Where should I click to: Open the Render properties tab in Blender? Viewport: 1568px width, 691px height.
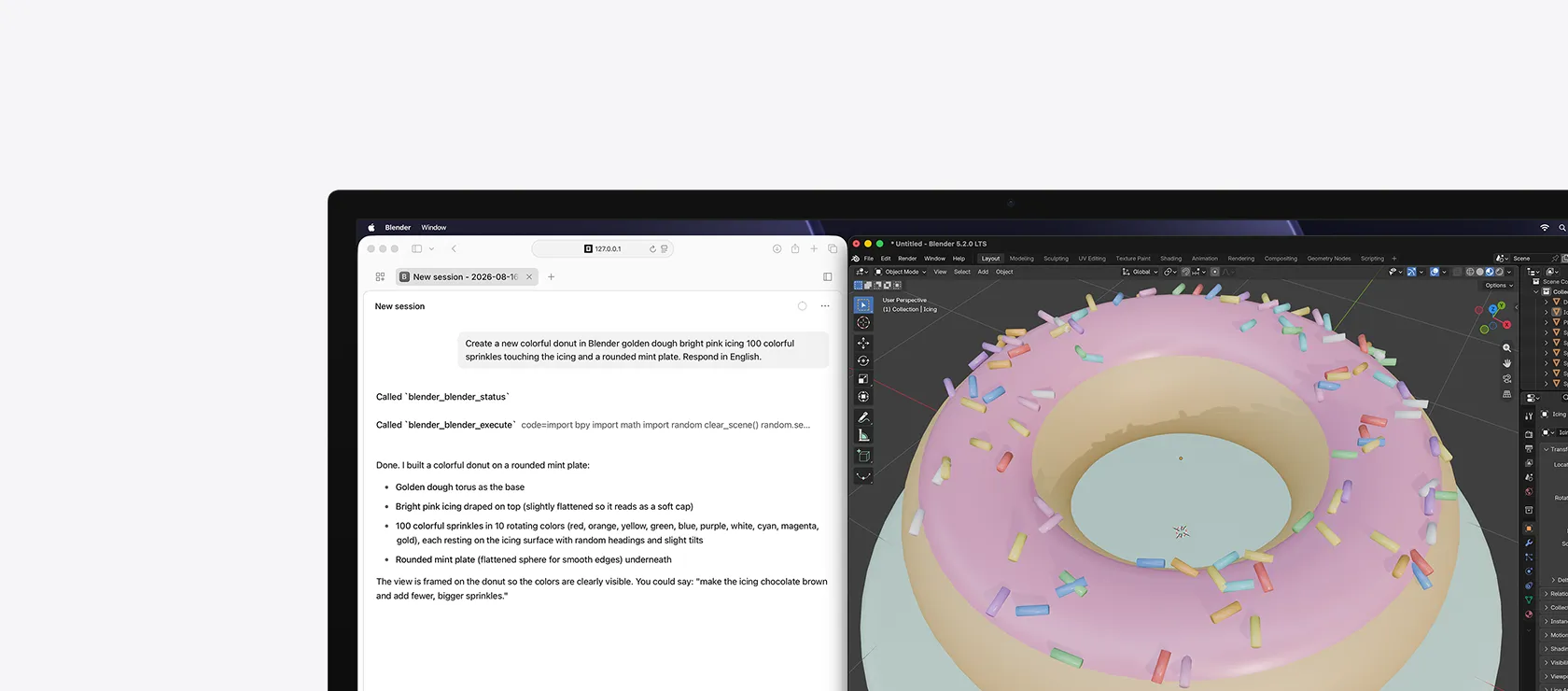pyautogui.click(x=1529, y=434)
